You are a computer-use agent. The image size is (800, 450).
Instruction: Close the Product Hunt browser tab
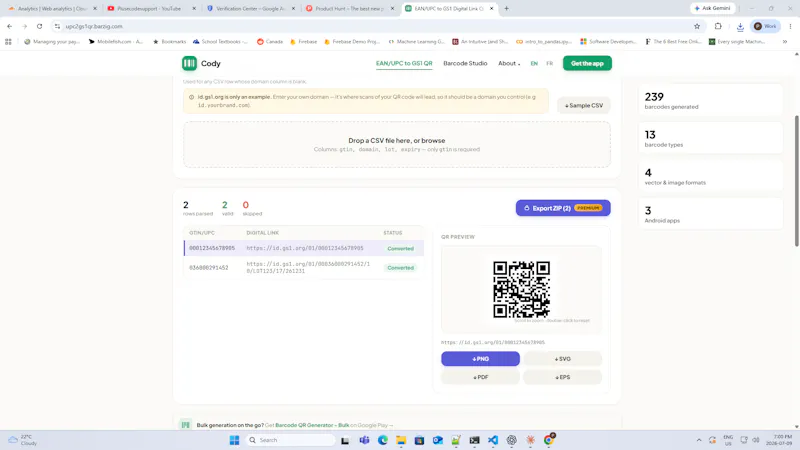[392, 9]
